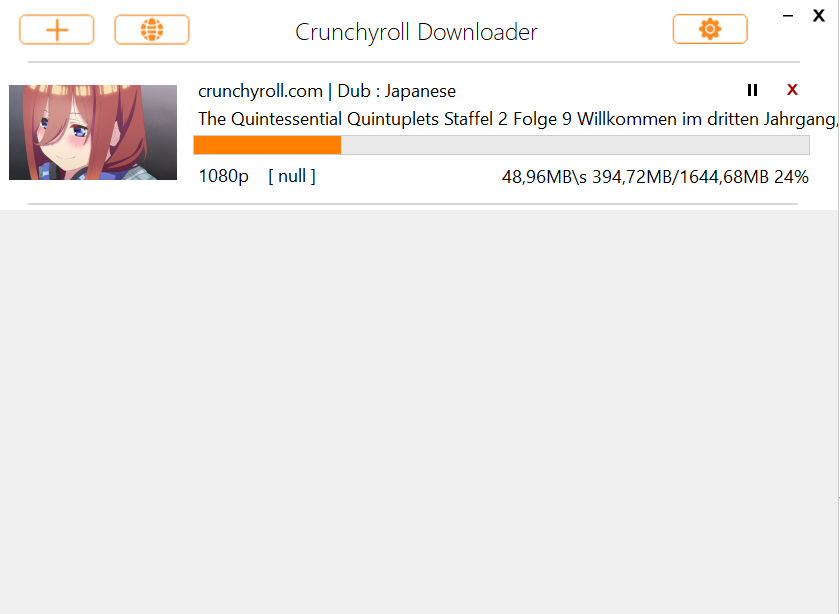
Task: Click the 24% progress percentage
Action: coord(791,177)
